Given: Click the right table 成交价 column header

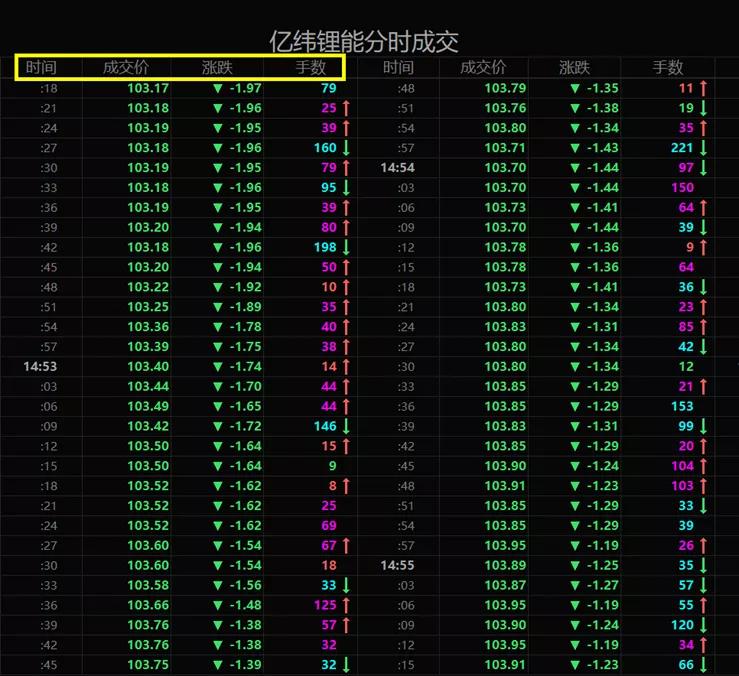Looking at the screenshot, I should click(483, 67).
